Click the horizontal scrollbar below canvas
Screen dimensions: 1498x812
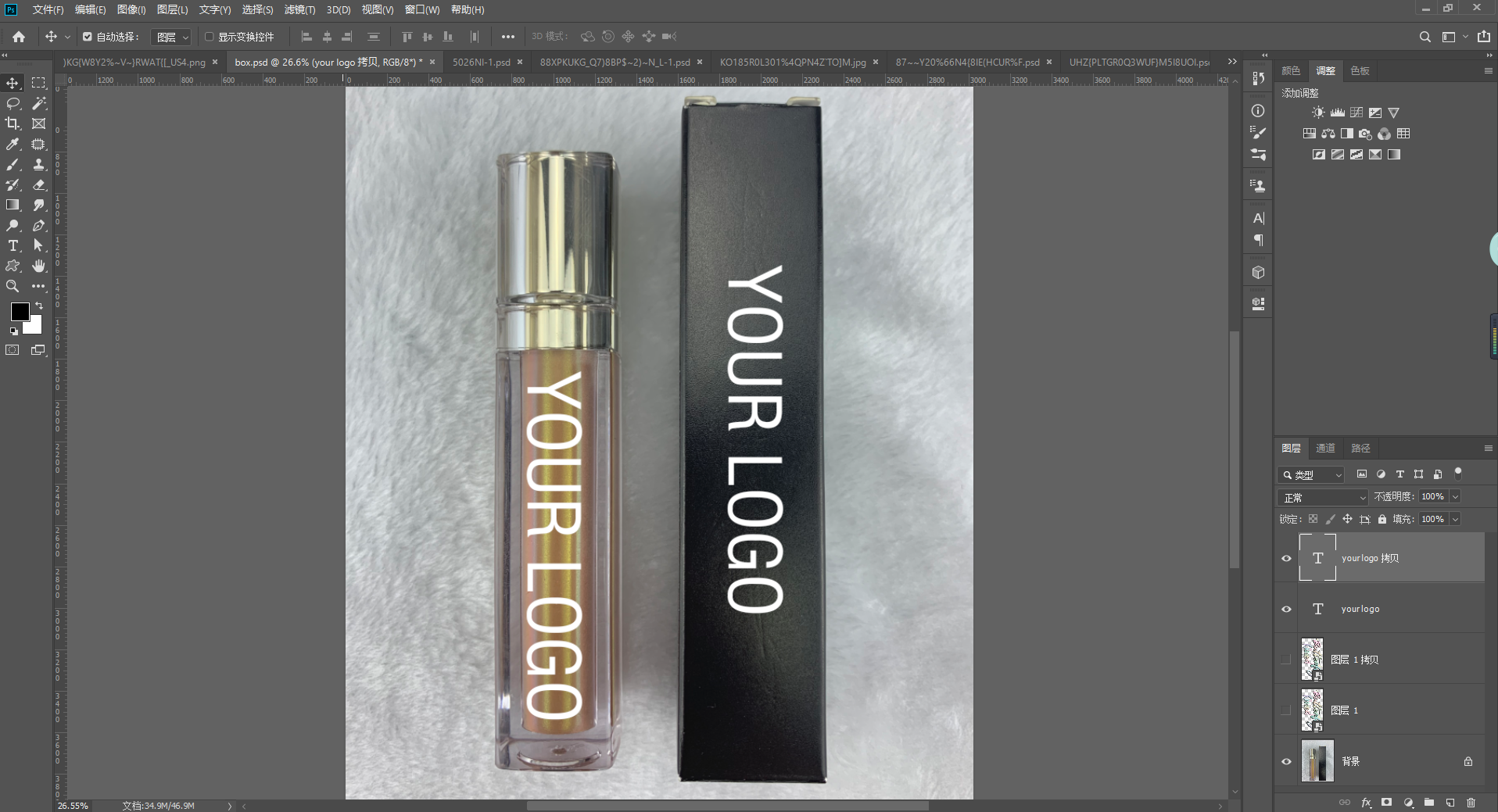pyautogui.click(x=728, y=806)
